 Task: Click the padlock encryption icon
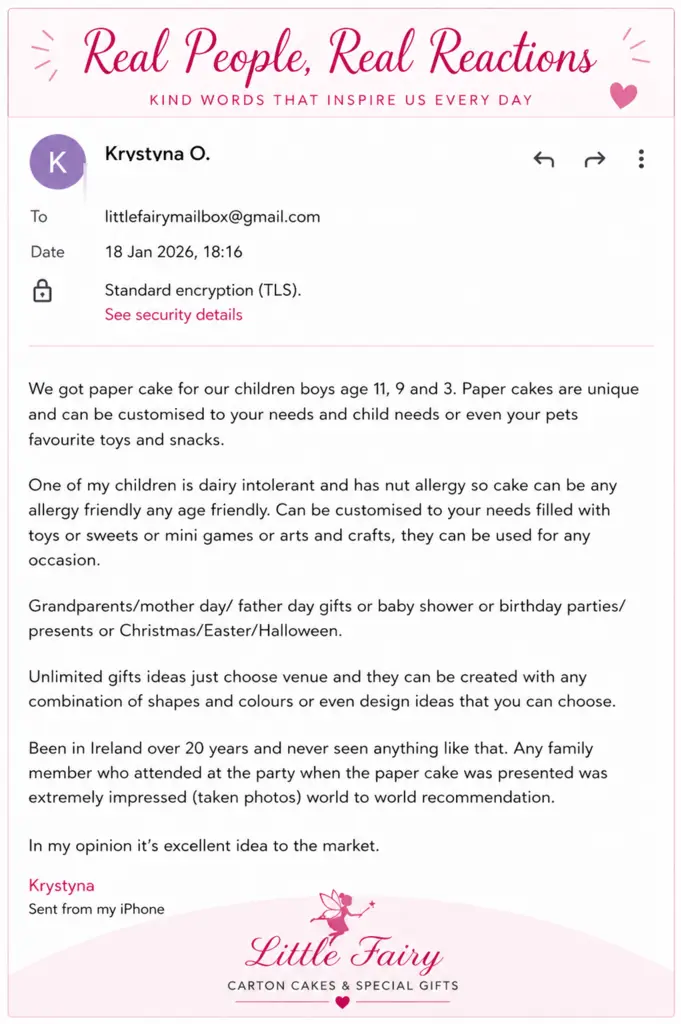pos(42,291)
